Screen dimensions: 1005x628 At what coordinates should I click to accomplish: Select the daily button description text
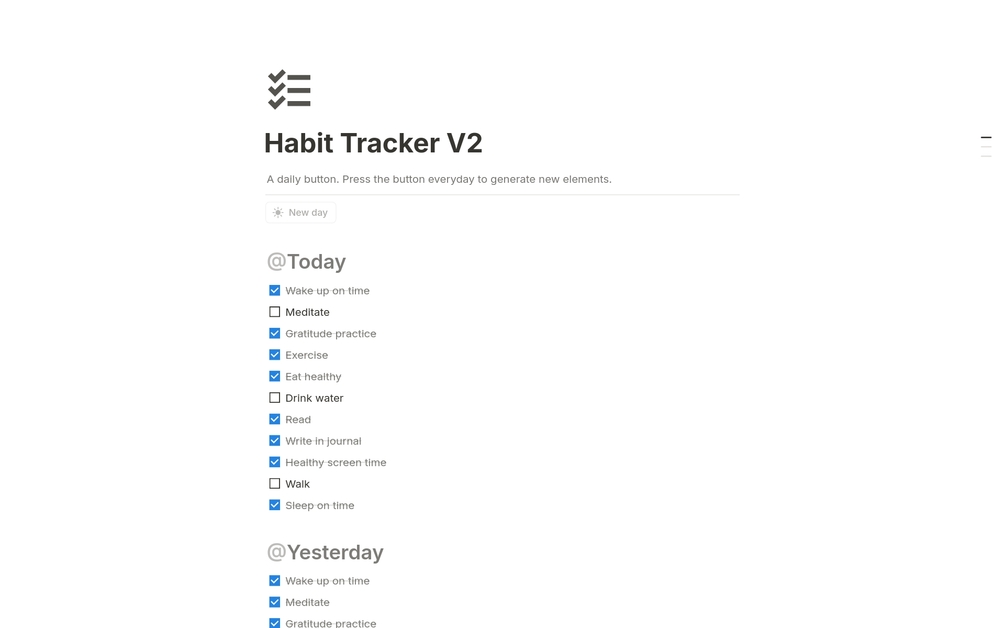pyautogui.click(x=437, y=179)
